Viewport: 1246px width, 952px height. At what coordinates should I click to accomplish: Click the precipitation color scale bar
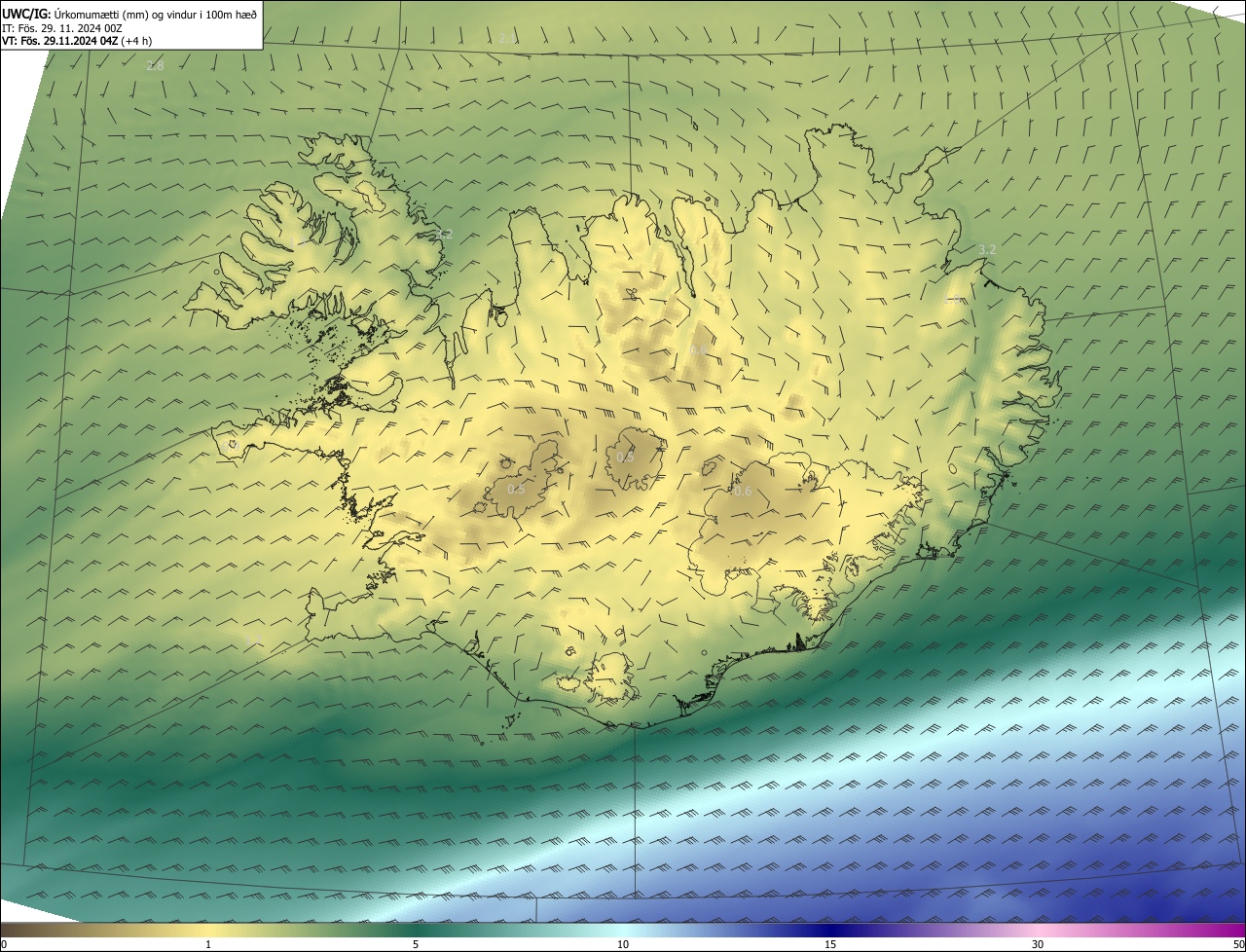[623, 930]
